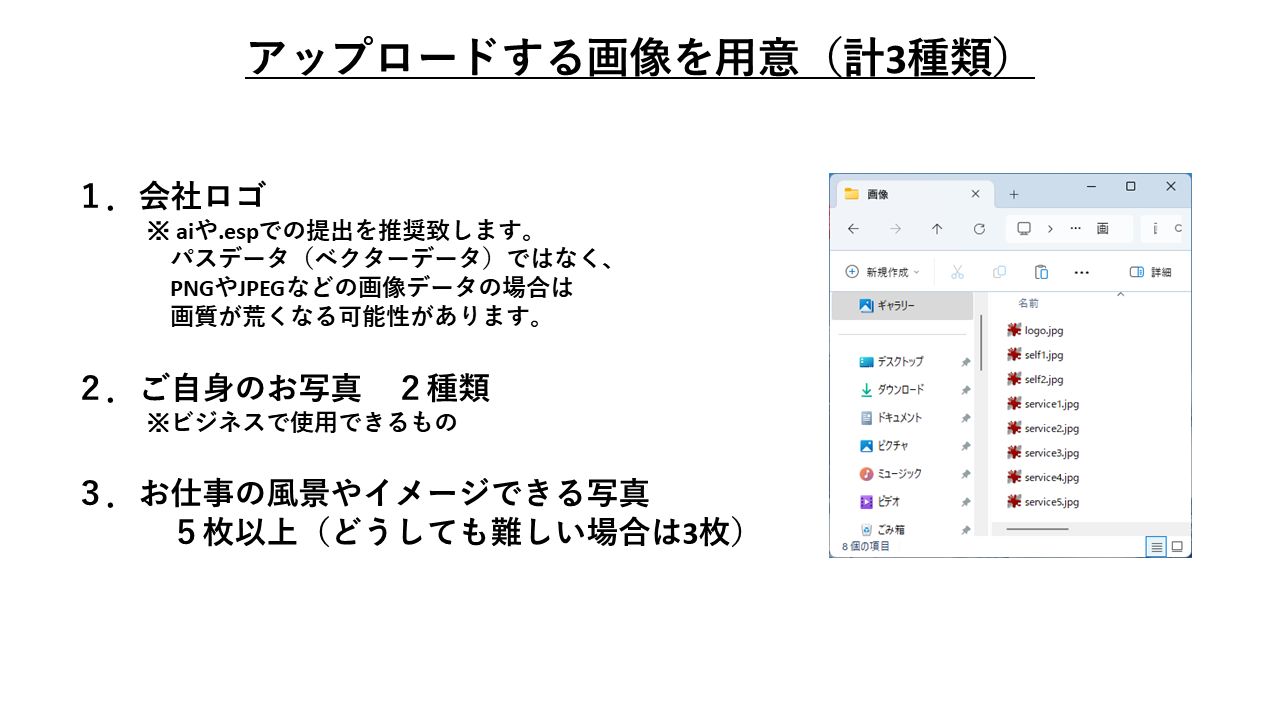Select the logo.jpg file

(x=1042, y=331)
